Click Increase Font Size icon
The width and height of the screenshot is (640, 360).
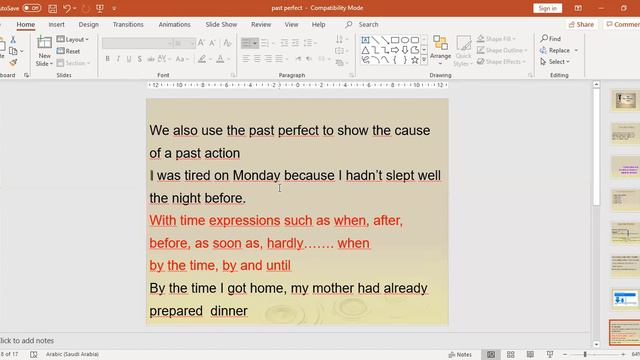pyautogui.click(x=201, y=43)
